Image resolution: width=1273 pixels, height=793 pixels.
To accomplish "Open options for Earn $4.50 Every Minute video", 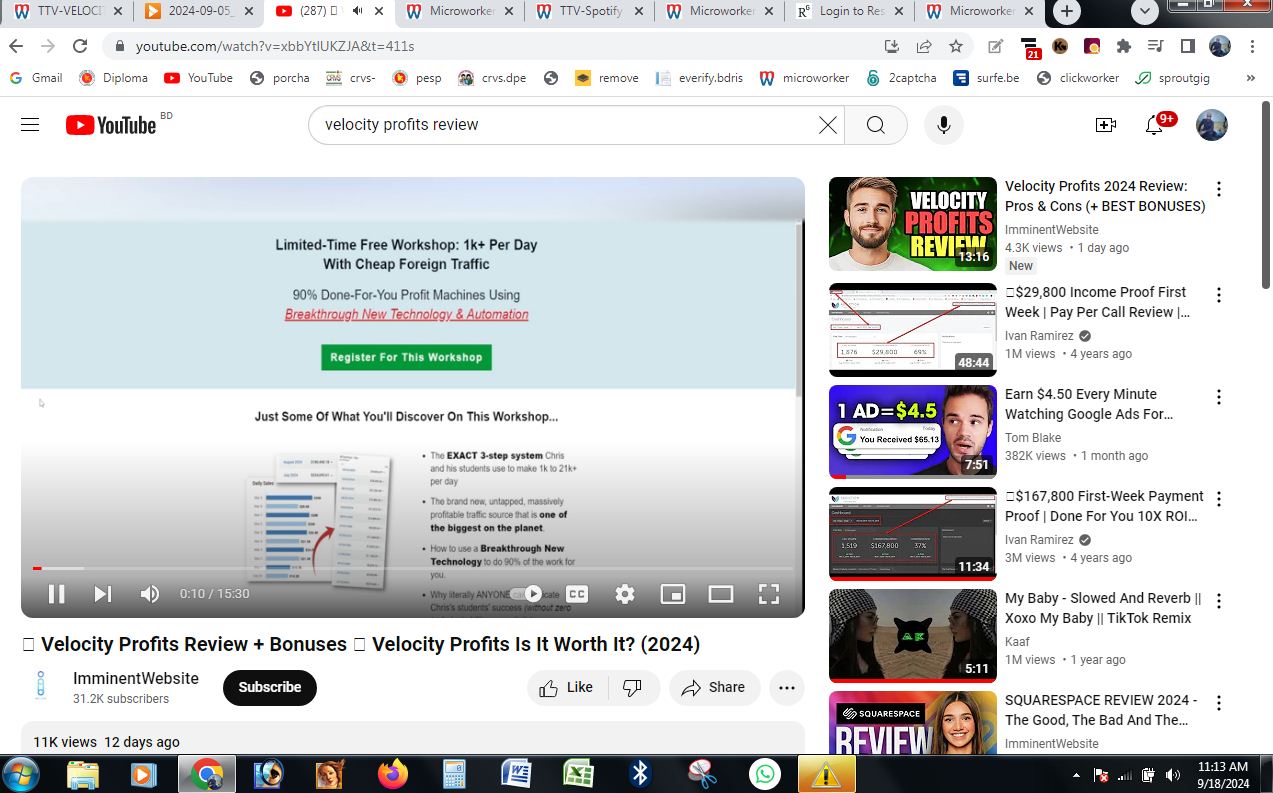I will coord(1219,397).
